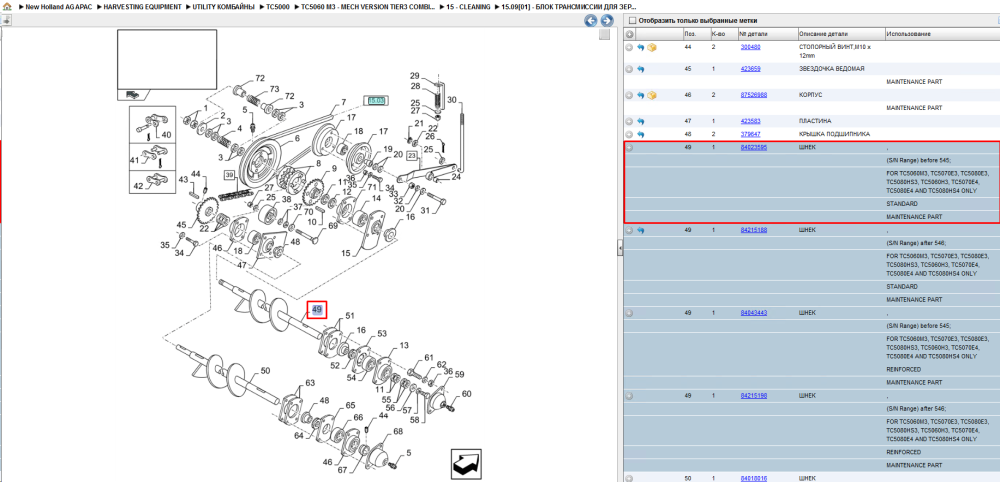Open part number link 423659
1000x482 pixels.
click(x=750, y=69)
